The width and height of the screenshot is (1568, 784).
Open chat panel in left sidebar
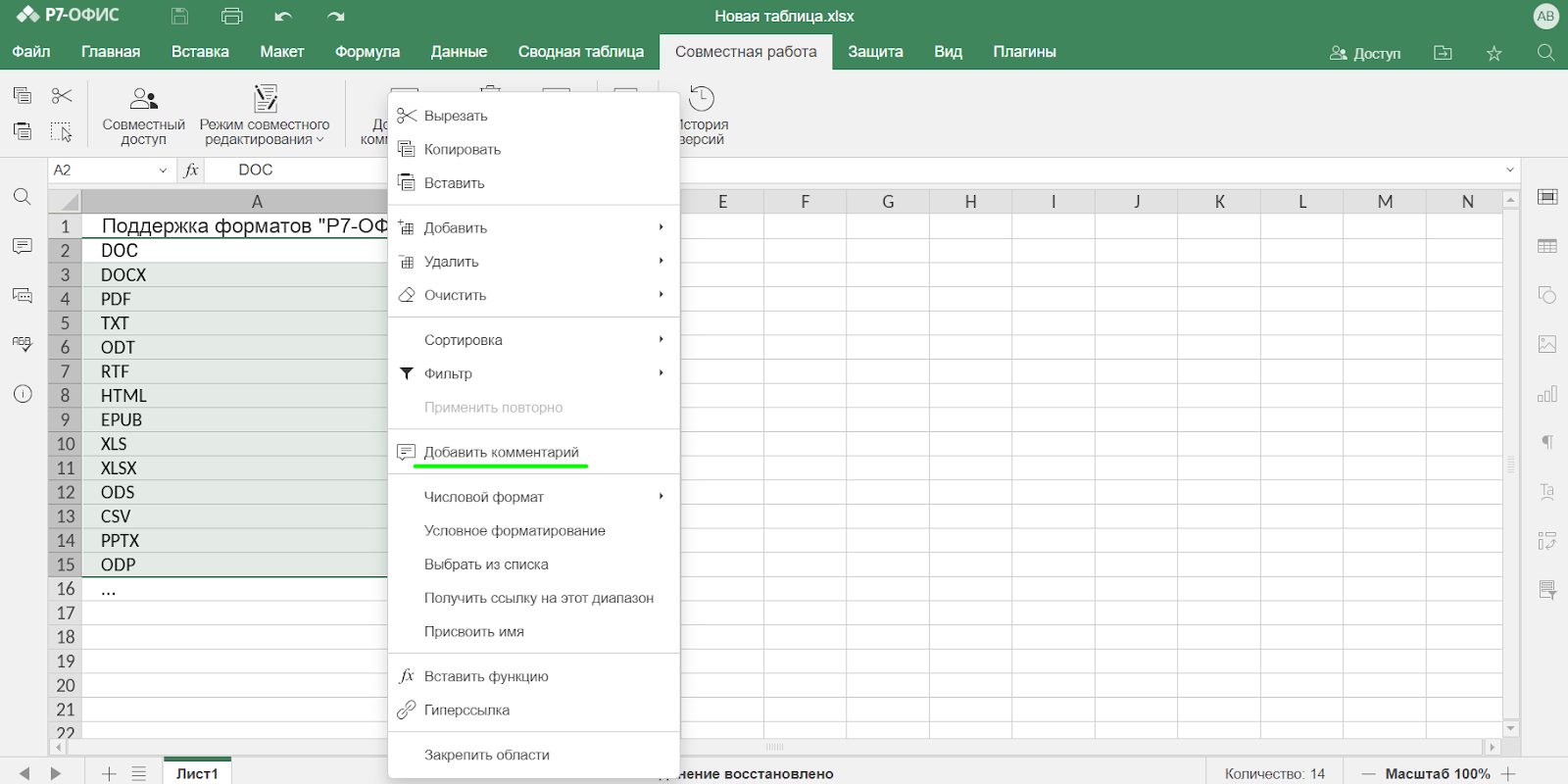point(23,295)
